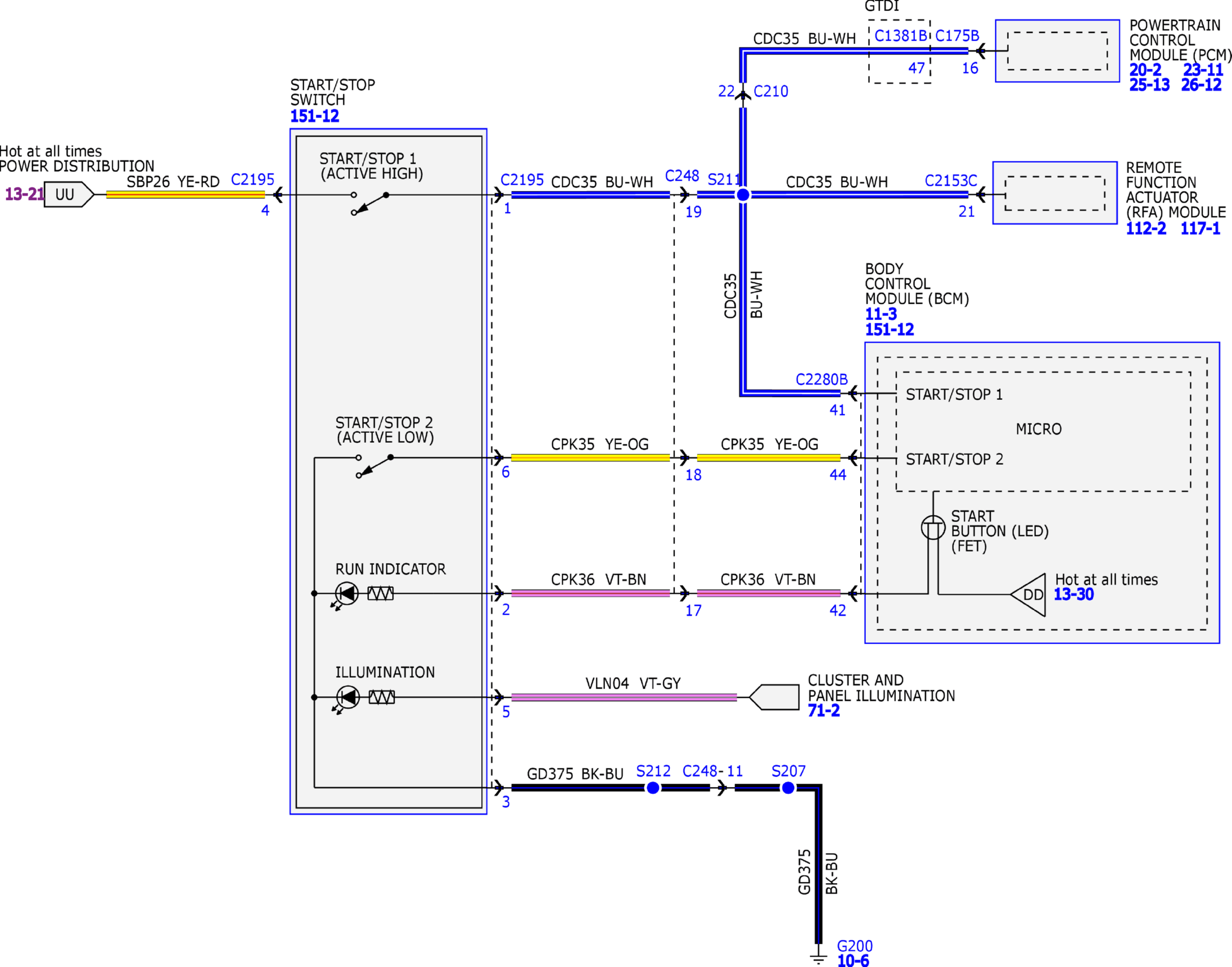Click the Illumination LED symbol
This screenshot has height=967, width=1232.
click(347, 698)
